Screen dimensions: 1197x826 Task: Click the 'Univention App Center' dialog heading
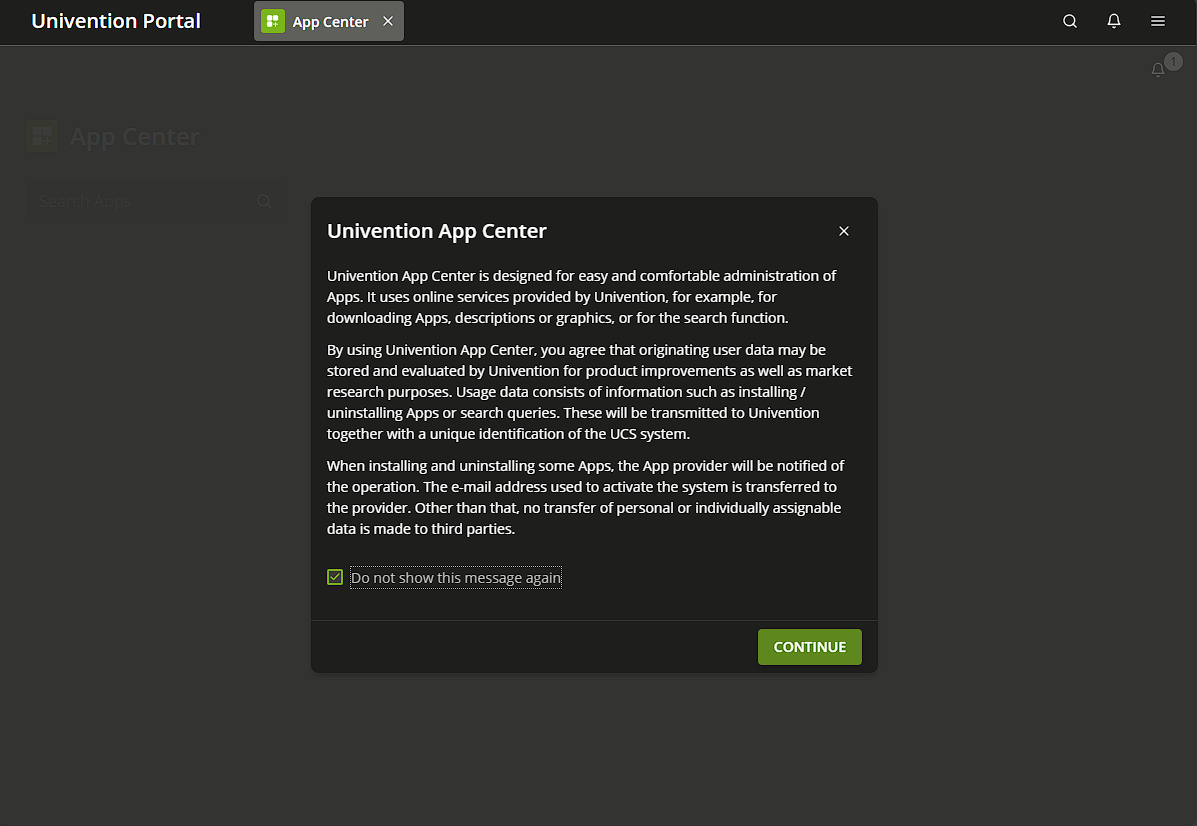pos(437,231)
